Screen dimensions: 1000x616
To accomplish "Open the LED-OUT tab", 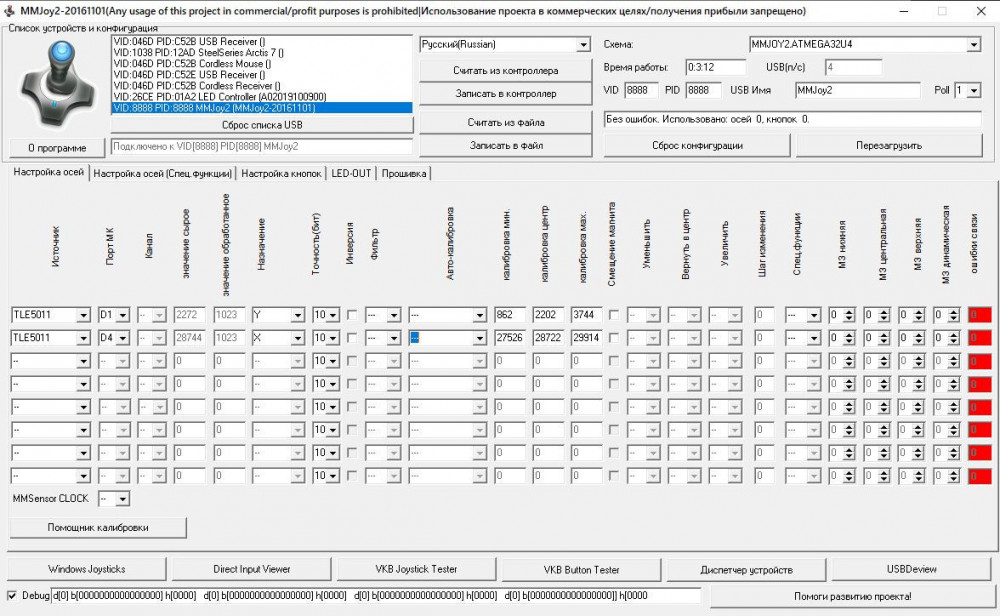I will pos(351,173).
